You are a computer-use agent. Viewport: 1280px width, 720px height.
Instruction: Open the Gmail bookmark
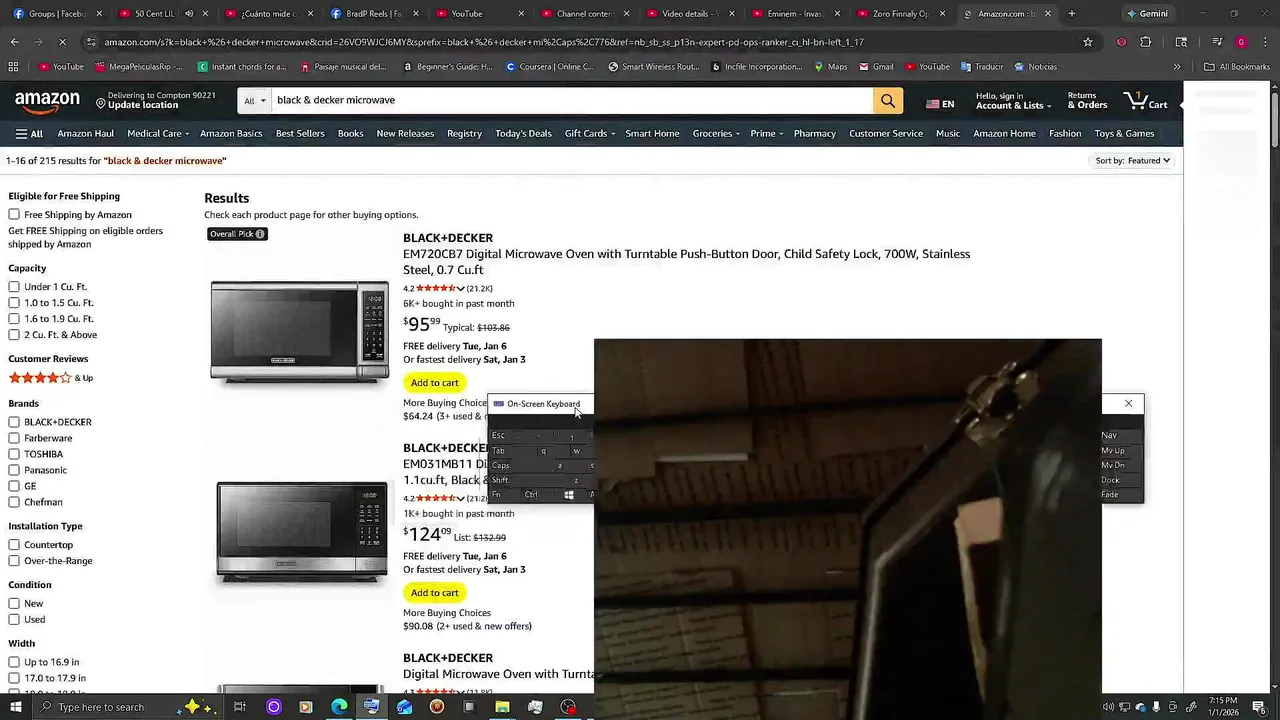click(875, 67)
